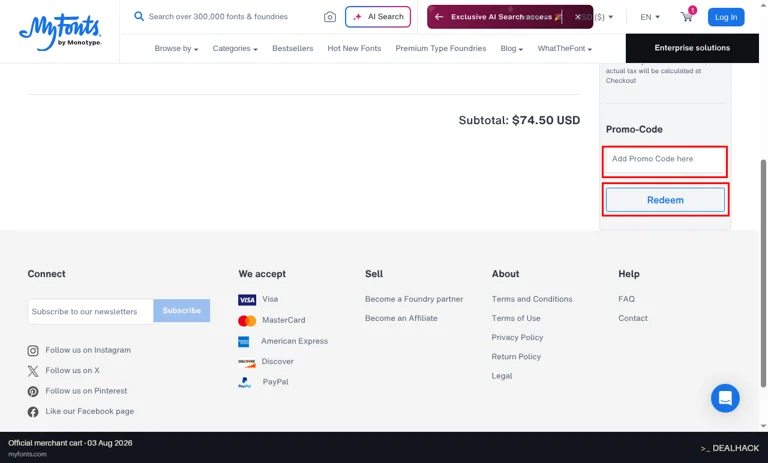The height and width of the screenshot is (463, 768).
Task: Click the Facebook icon
Action: click(33, 412)
